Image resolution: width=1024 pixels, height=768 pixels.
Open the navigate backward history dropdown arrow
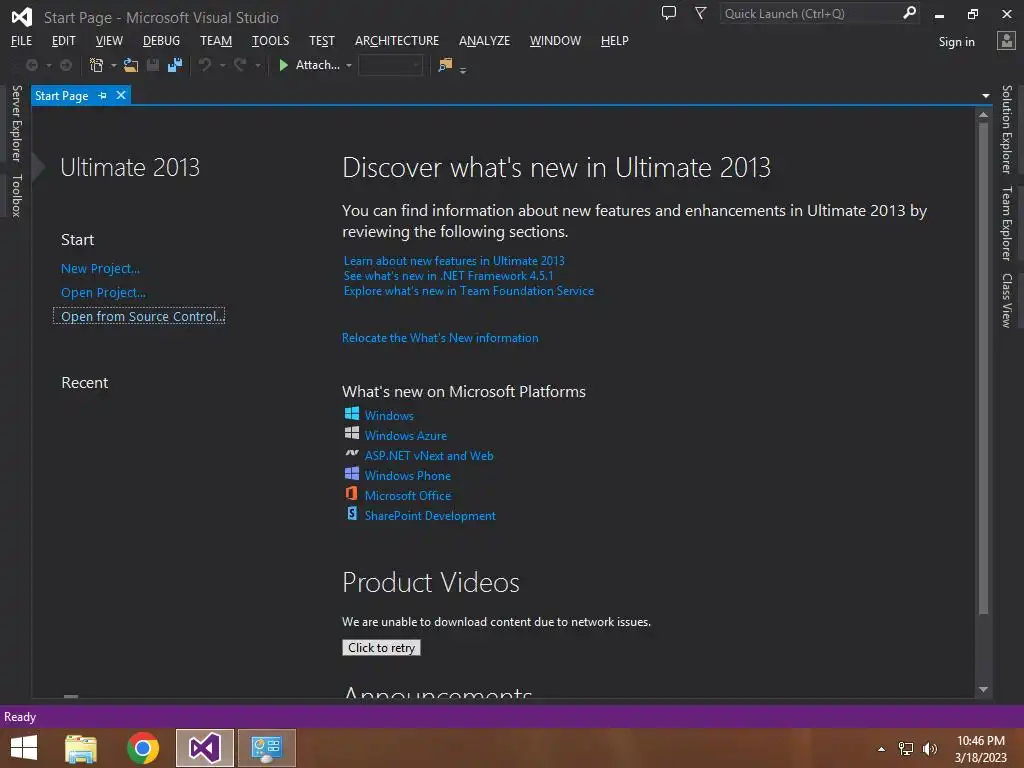click(x=48, y=66)
